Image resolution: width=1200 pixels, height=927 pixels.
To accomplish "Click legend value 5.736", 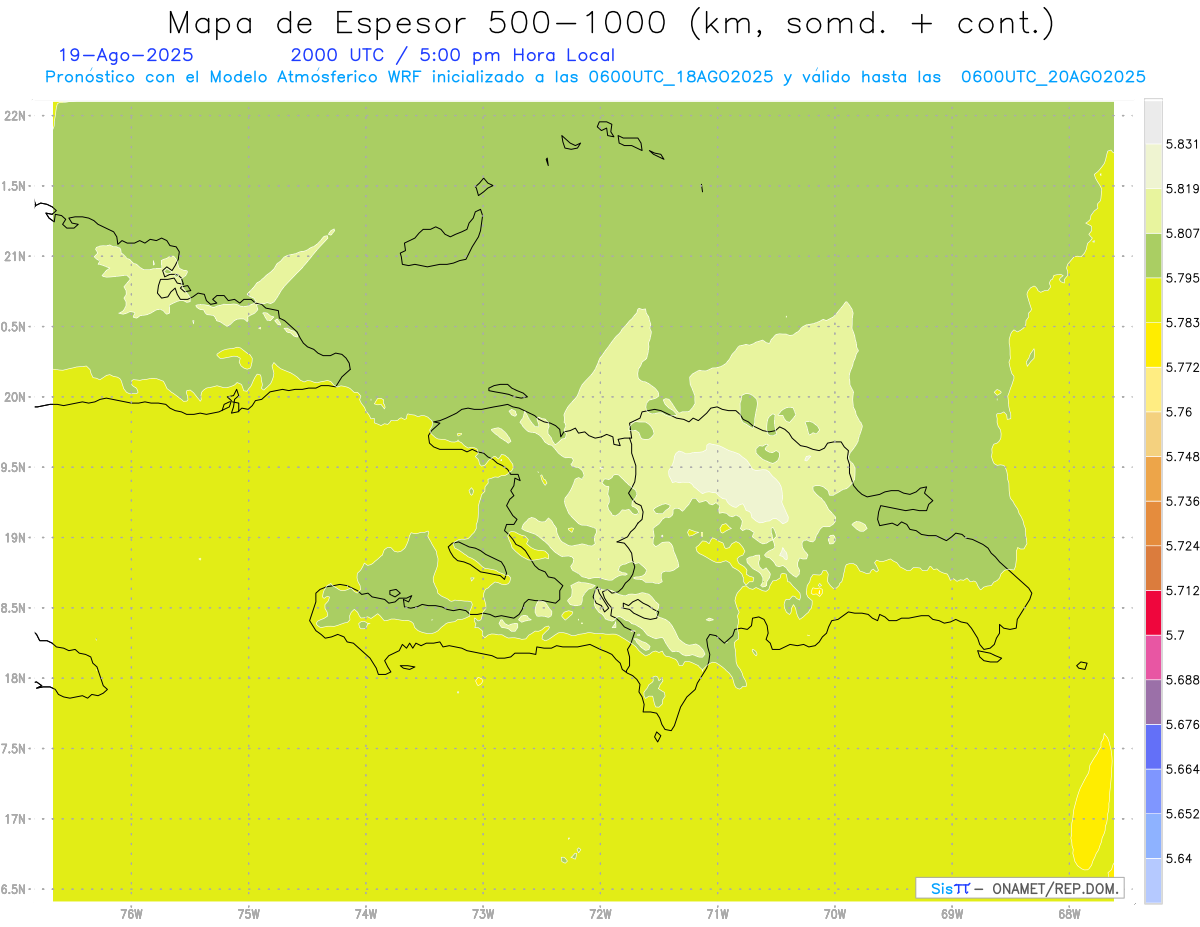I will [1182, 501].
